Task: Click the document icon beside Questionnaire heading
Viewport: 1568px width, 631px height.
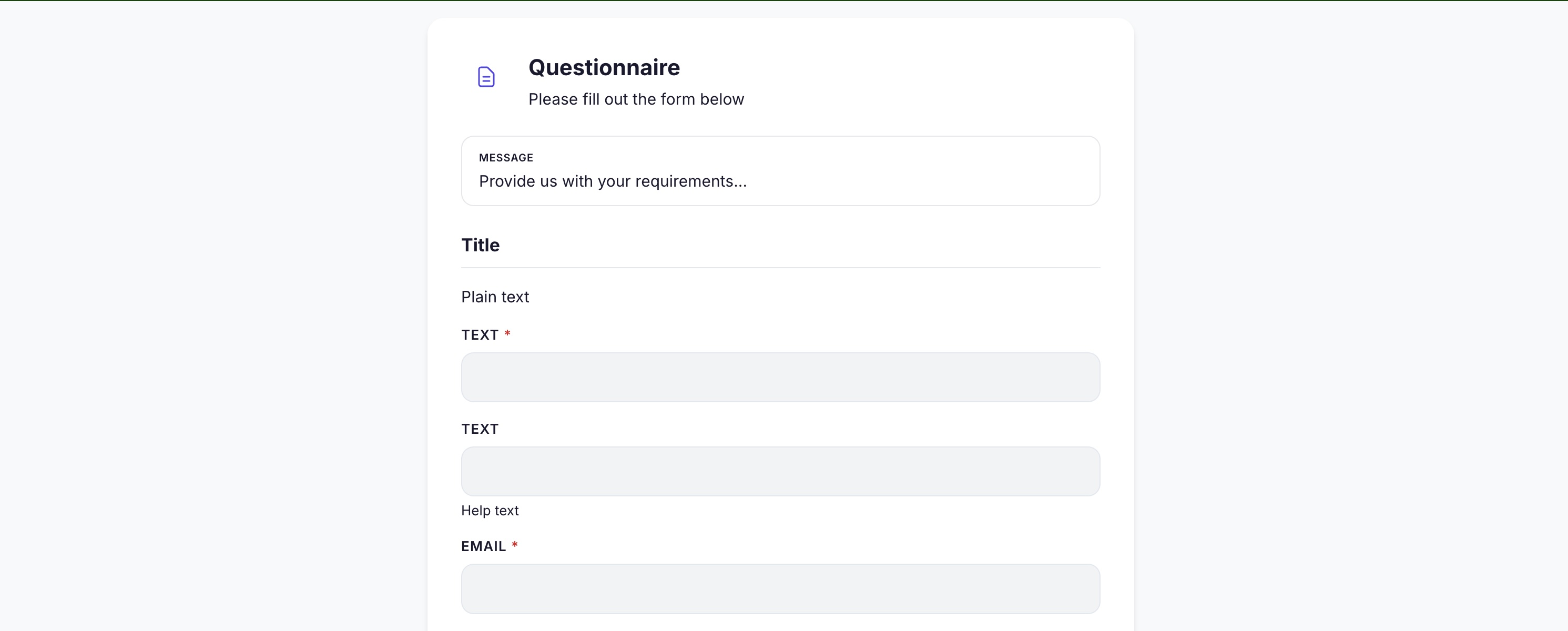Action: tap(486, 77)
